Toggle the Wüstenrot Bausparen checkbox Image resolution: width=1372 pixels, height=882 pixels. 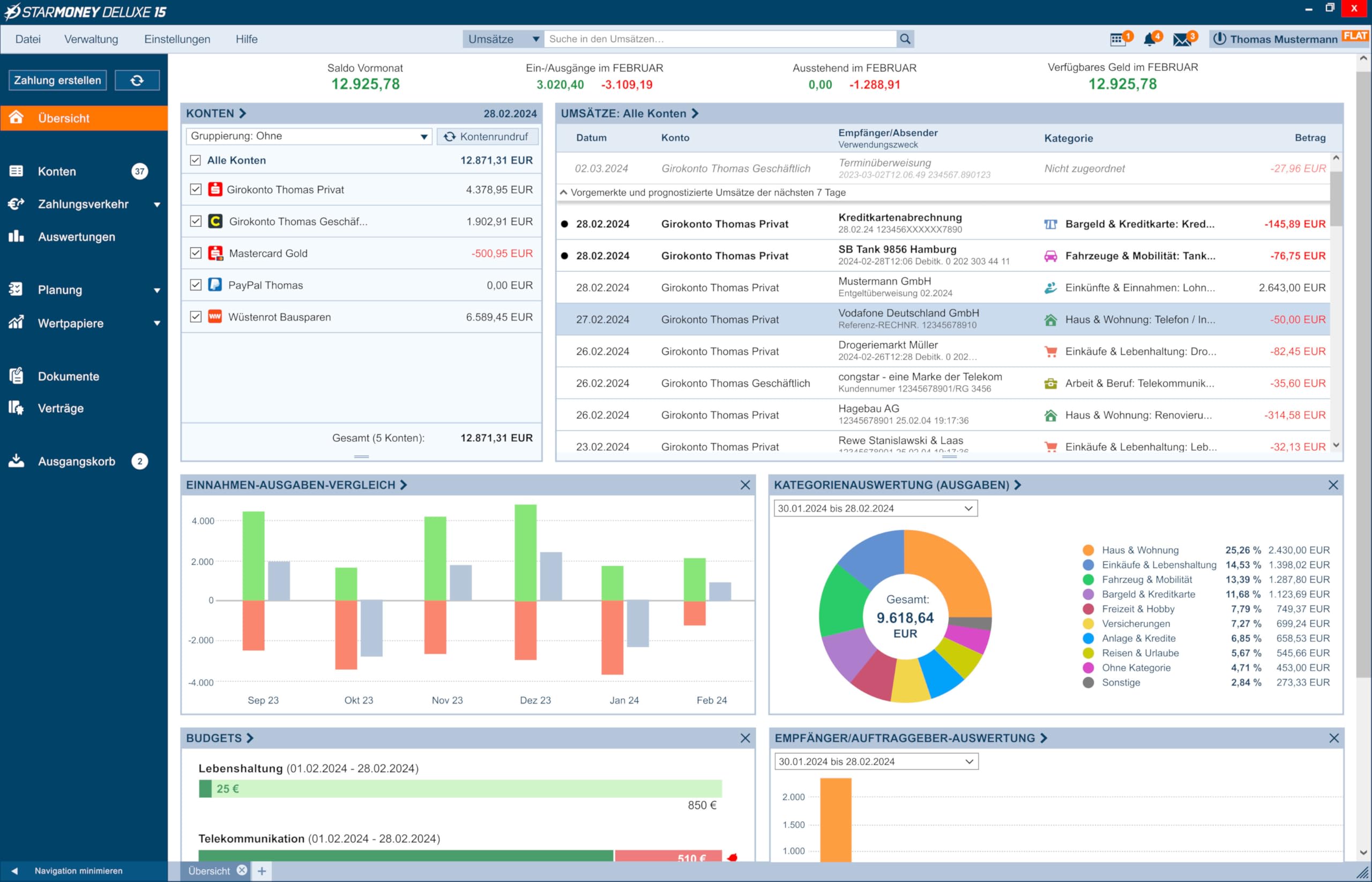pyautogui.click(x=195, y=317)
